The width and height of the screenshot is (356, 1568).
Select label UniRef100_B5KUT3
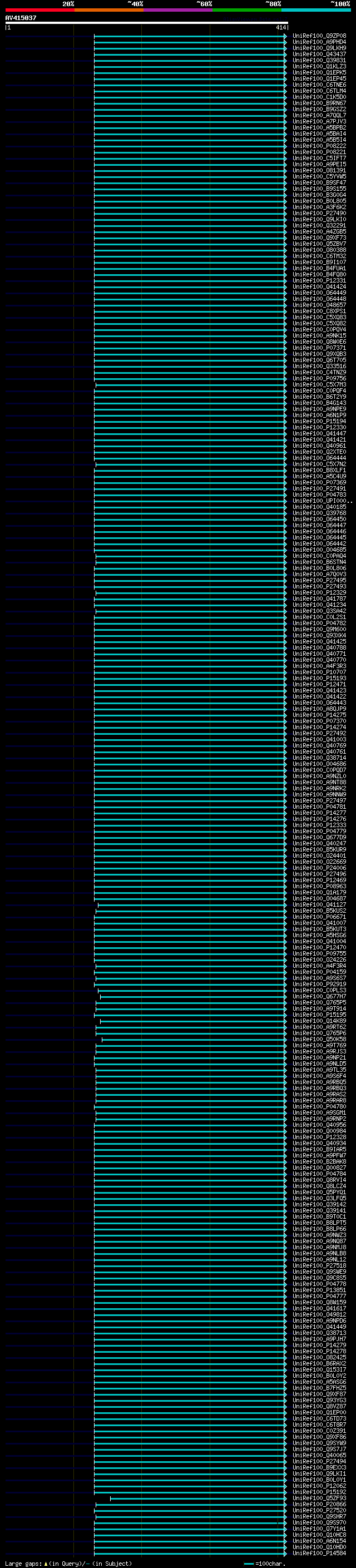coord(319,929)
